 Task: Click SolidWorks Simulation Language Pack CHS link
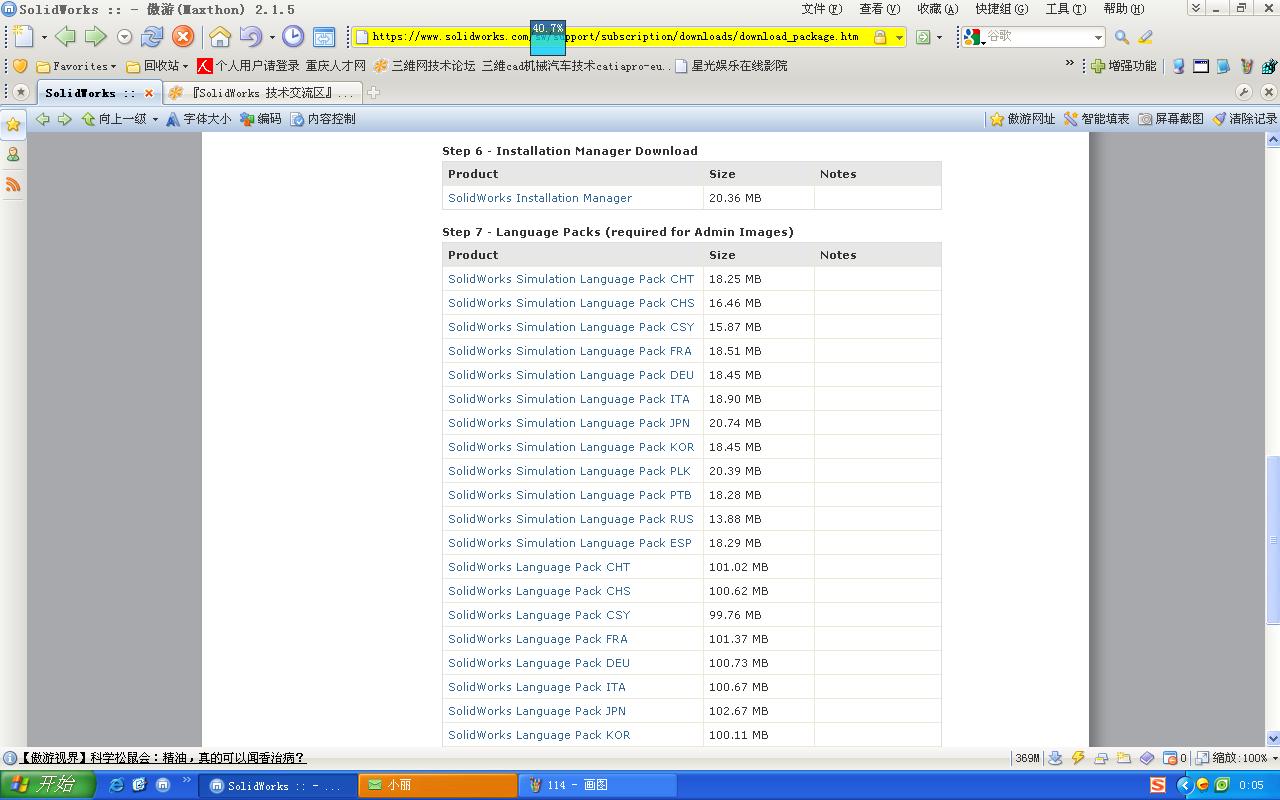point(571,303)
